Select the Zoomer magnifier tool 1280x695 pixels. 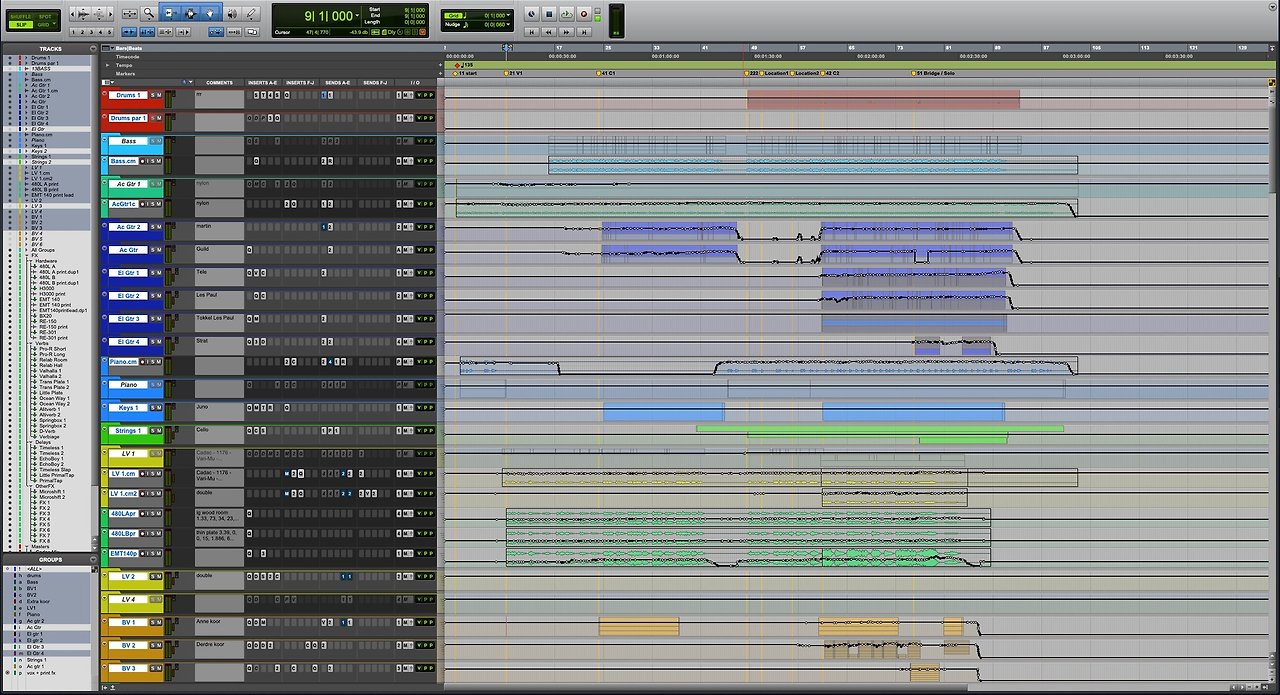[x=148, y=14]
